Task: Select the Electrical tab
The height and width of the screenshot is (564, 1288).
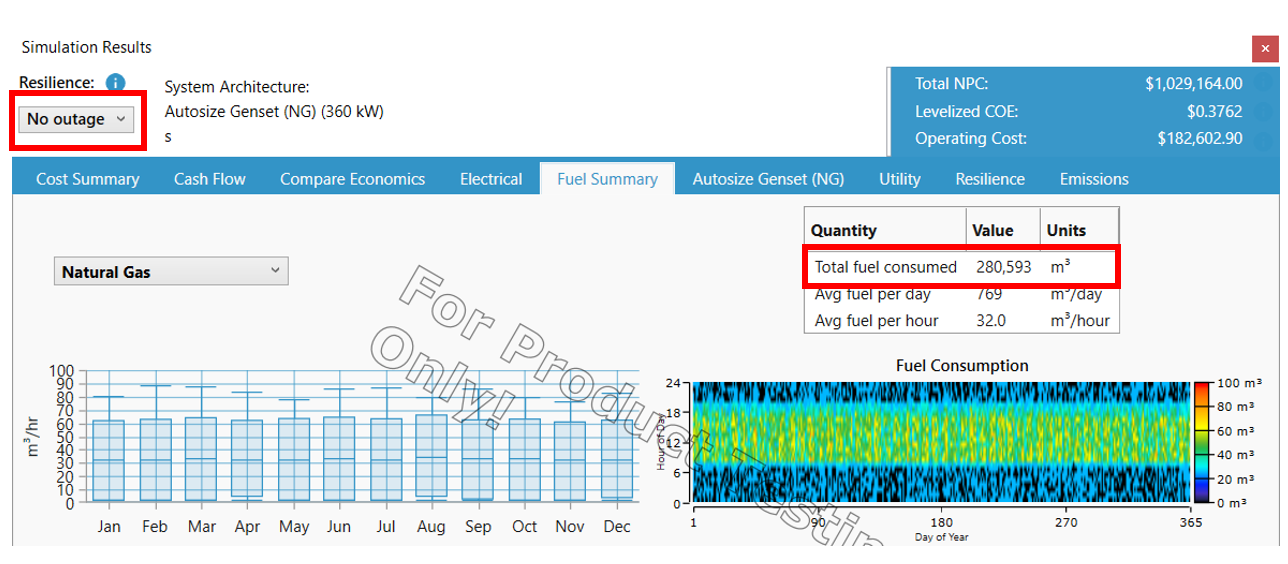Action: tap(490, 179)
